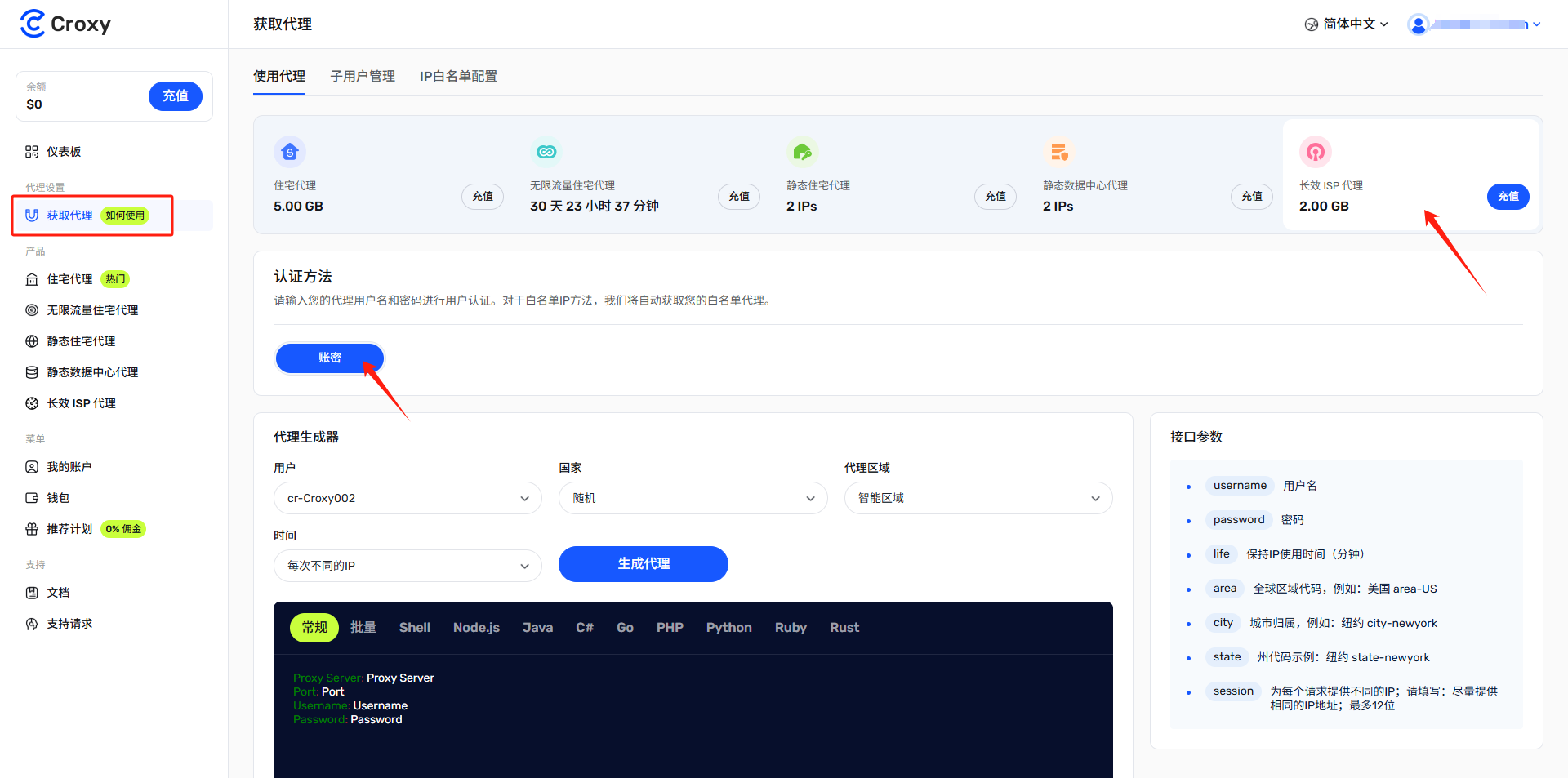This screenshot has height=778, width=1568.
Task: Click the 30 天 23 小时 37 分钟 remaining time
Action: coord(595,207)
